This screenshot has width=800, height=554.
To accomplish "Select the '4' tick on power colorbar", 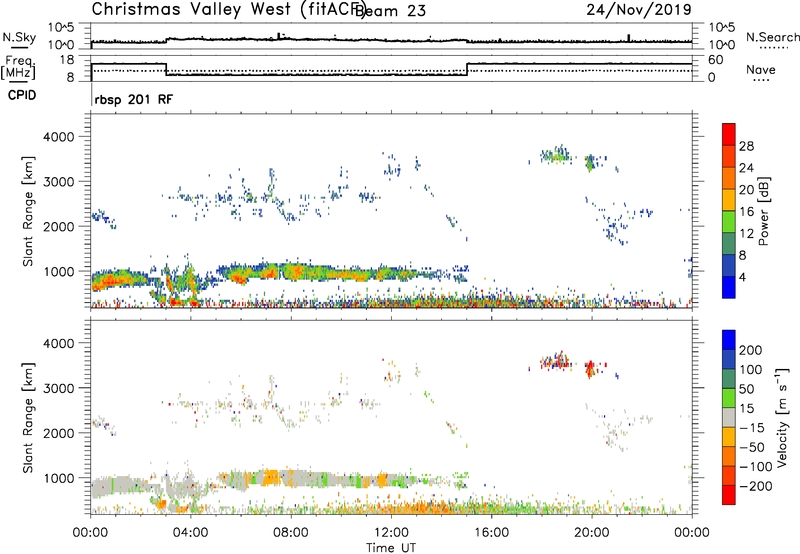I will tap(742, 277).
